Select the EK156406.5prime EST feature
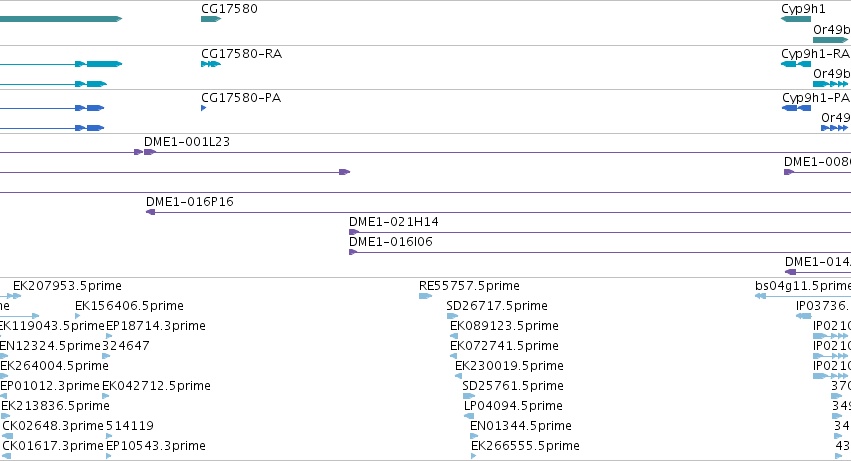Image resolution: width=851 pixels, height=461 pixels. (x=78, y=316)
